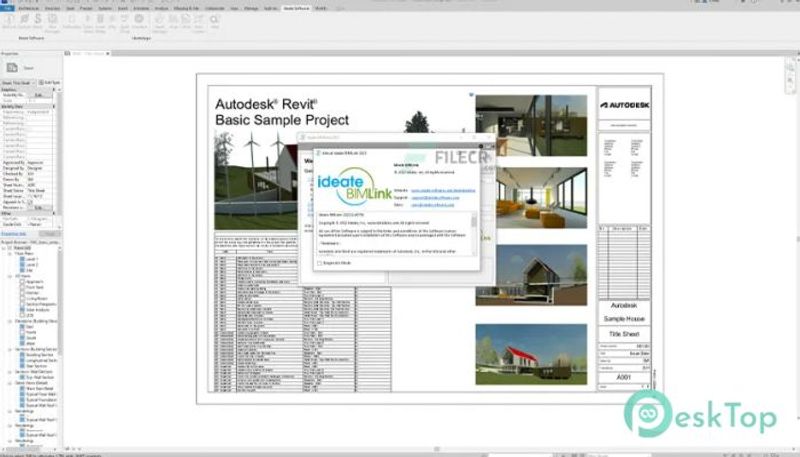This screenshot has height=457, width=800.
Task: Open the Align ribbon tool
Action: [173, 22]
